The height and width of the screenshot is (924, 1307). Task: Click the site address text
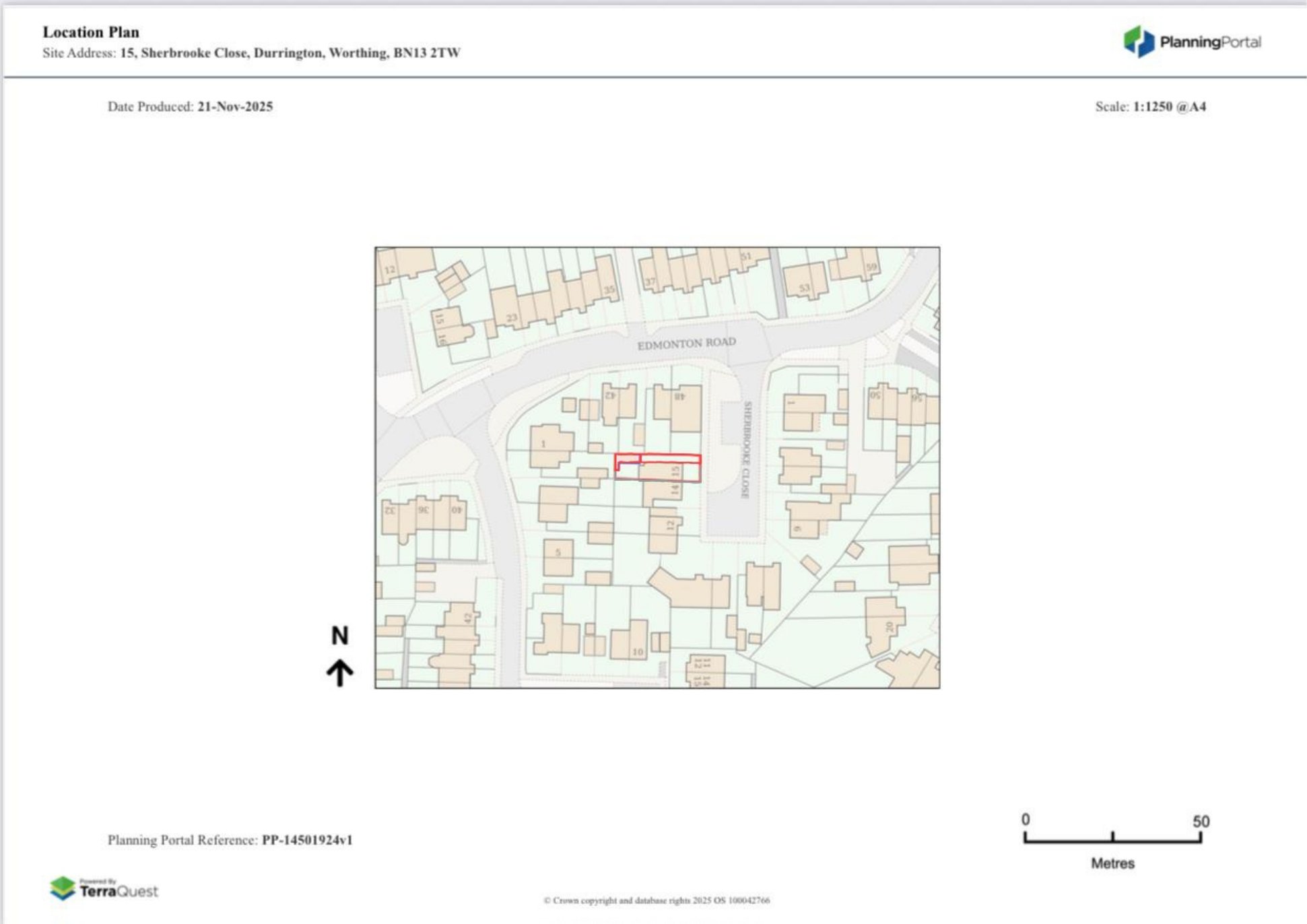[290, 53]
